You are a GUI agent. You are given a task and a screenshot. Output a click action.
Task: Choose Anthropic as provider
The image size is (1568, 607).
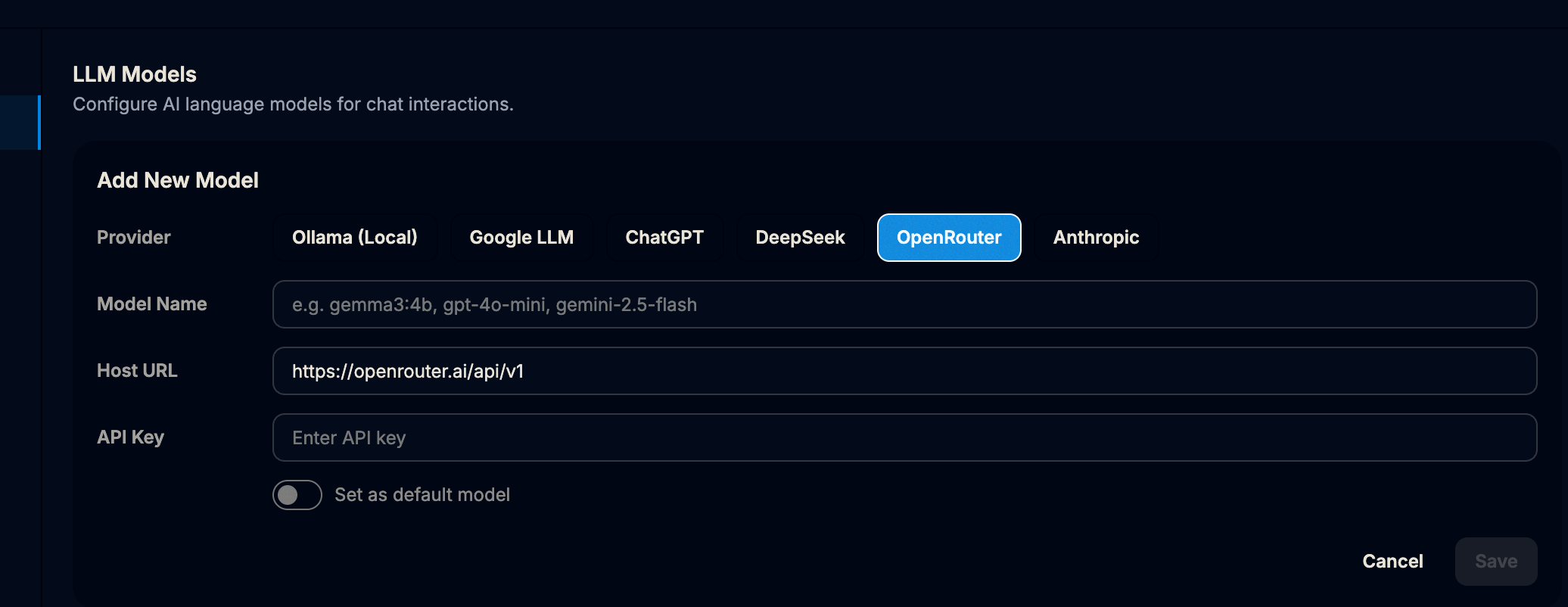coord(1096,238)
